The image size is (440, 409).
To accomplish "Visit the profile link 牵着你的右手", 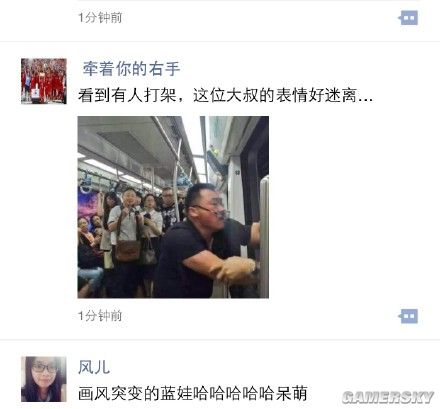I will 131,69.
